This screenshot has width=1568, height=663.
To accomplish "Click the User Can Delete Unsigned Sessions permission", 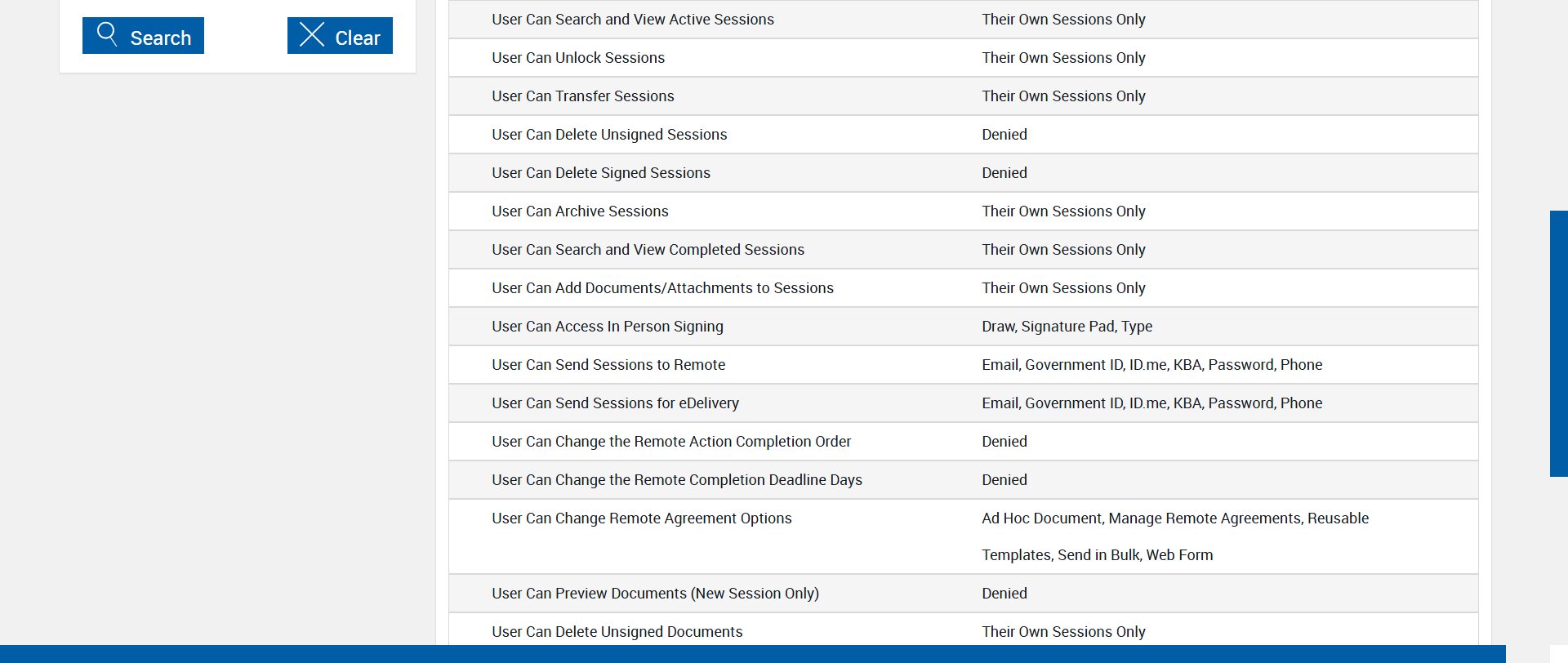I will 609,135.
